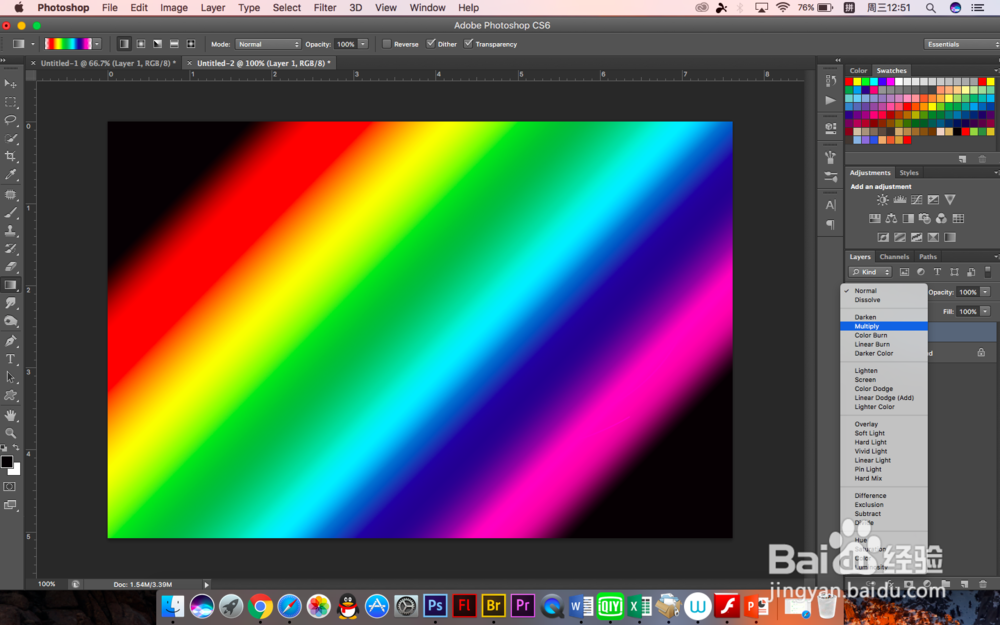Image resolution: width=1000 pixels, height=625 pixels.
Task: Click the status bar zoom percentage field
Action: (x=47, y=584)
